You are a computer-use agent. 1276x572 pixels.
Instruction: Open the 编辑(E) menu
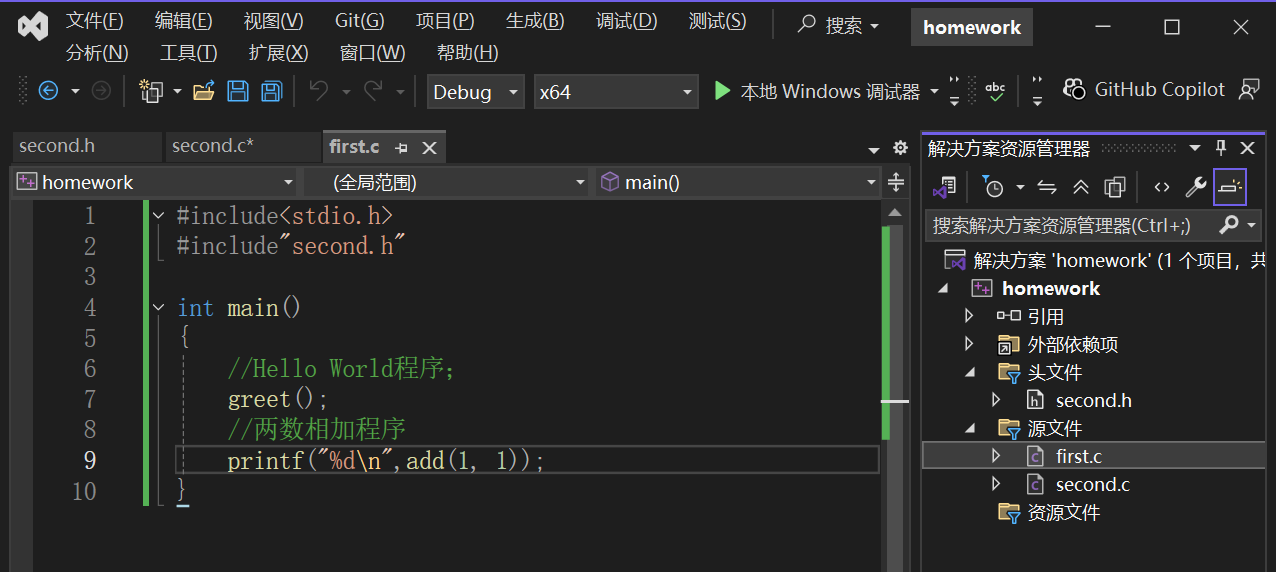coord(184,21)
